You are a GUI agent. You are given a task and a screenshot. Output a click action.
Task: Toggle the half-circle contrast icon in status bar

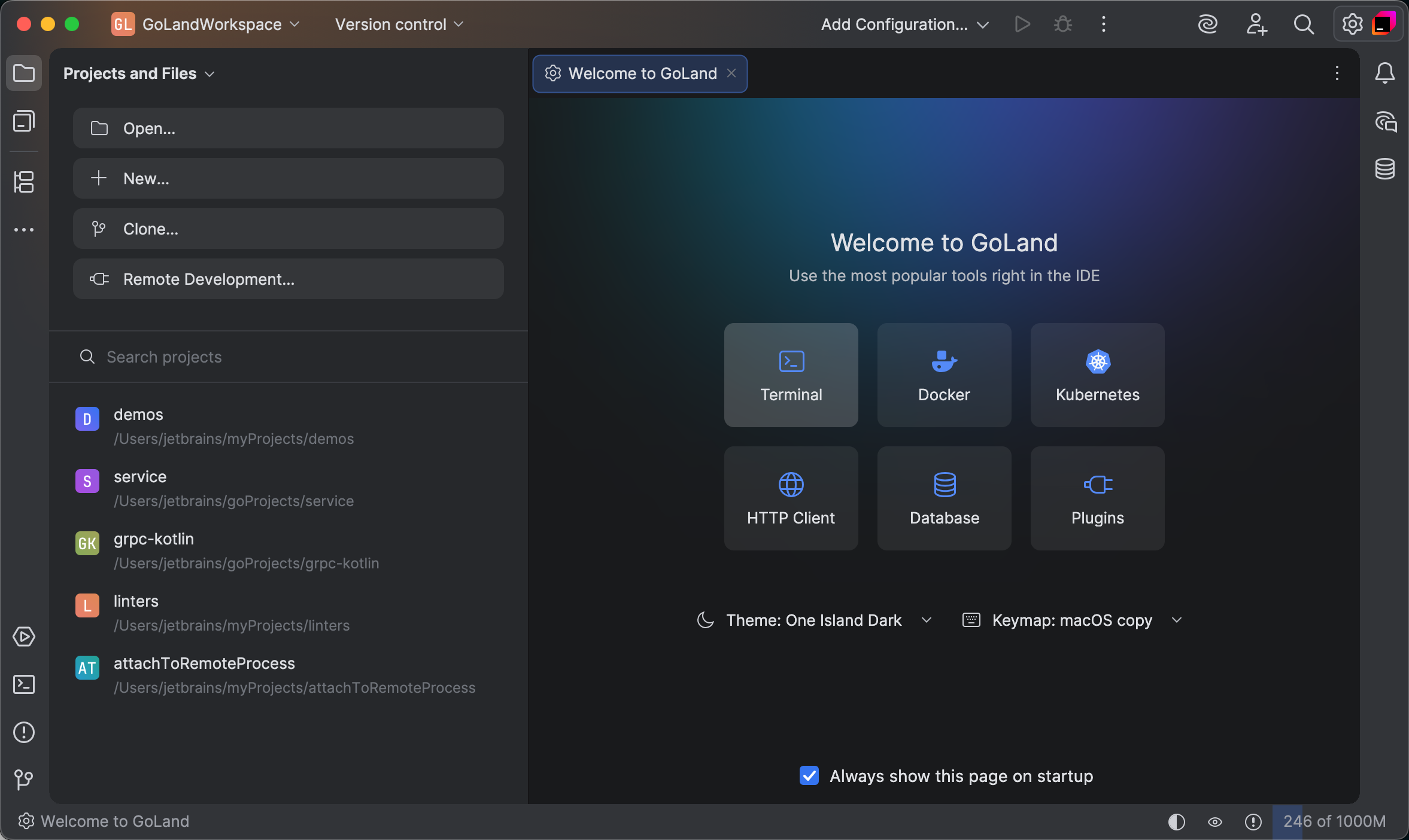click(x=1177, y=821)
